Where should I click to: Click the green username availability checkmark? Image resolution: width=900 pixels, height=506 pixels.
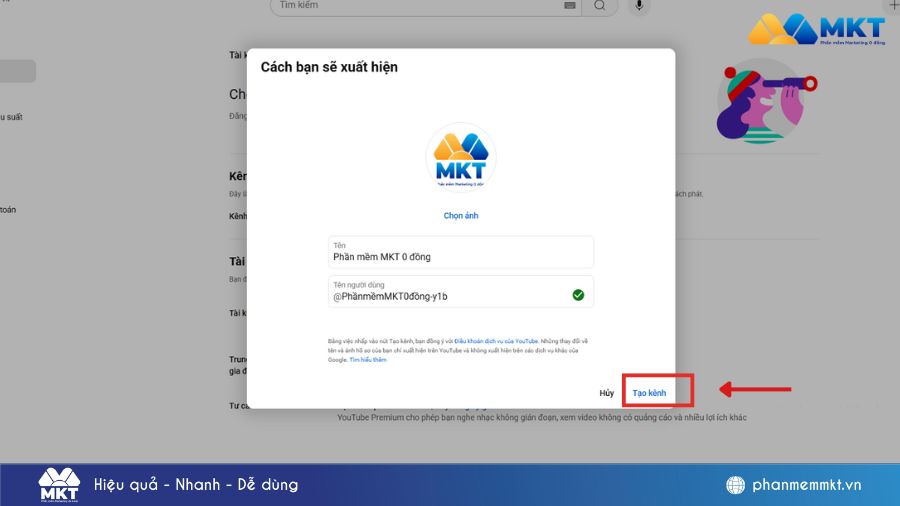(578, 295)
